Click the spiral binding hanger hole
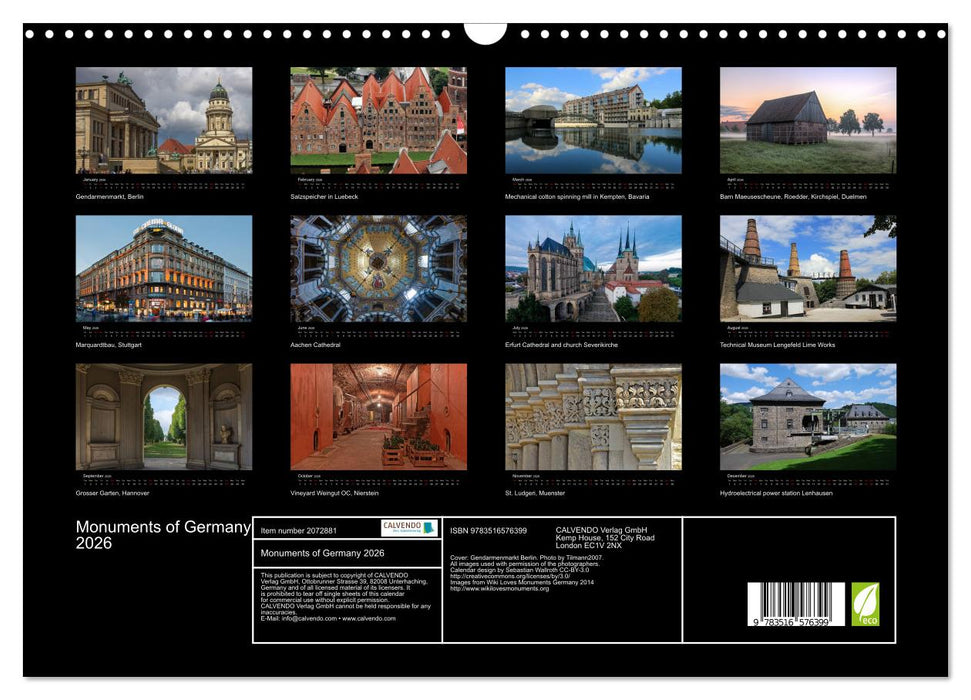This screenshot has height=700, width=971. pos(485,33)
